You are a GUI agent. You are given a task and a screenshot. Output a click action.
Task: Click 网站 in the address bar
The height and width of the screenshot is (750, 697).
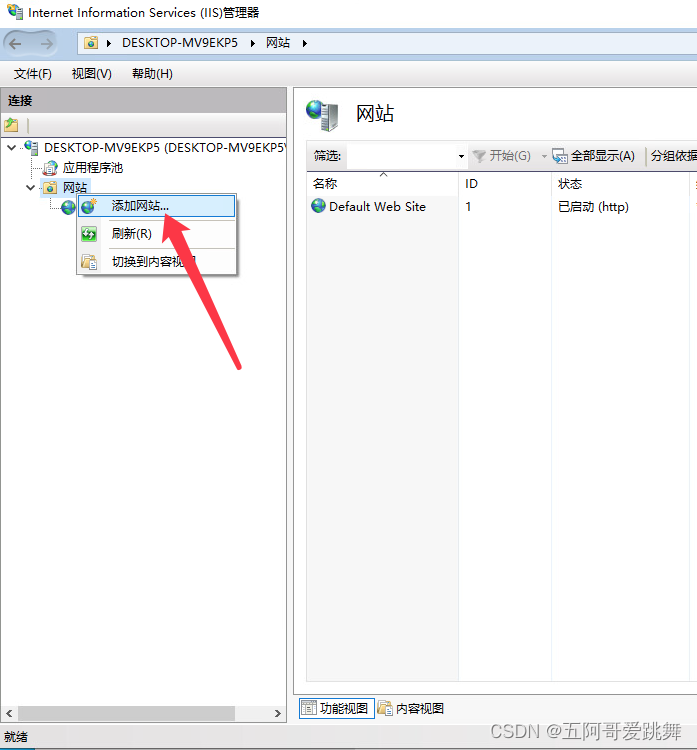pos(278,43)
